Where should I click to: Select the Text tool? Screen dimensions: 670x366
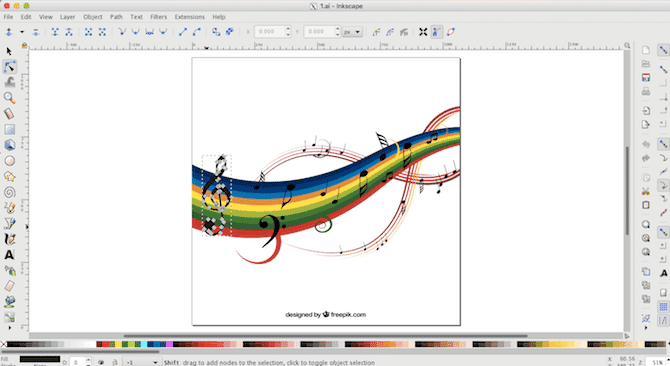[x=9, y=255]
